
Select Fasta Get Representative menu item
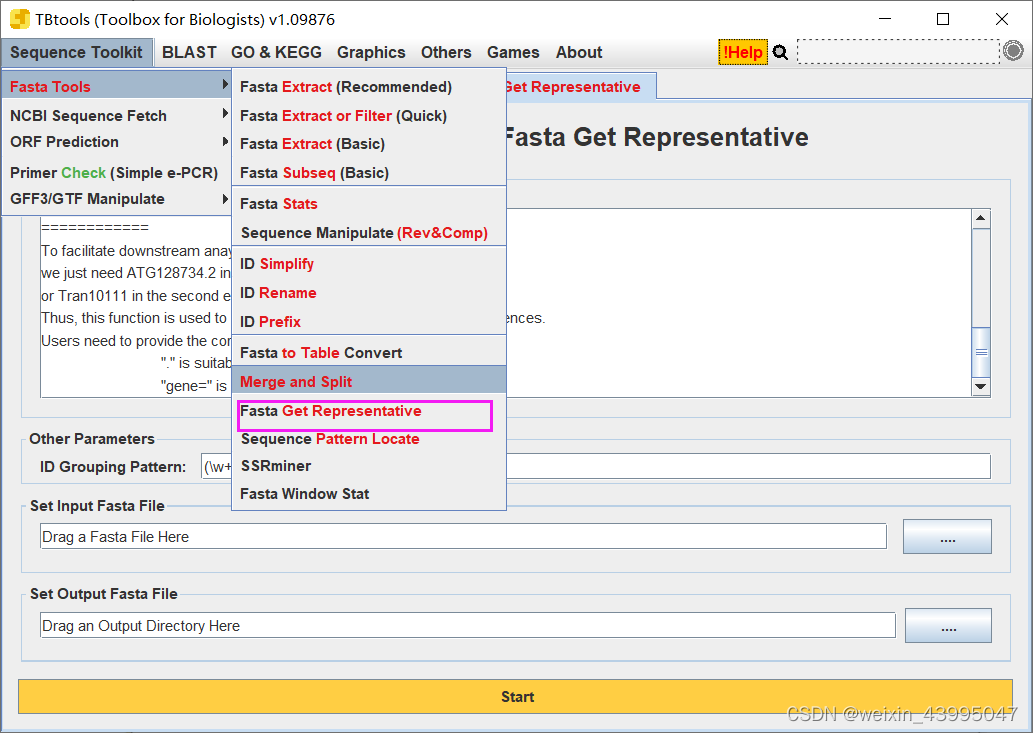tap(369, 411)
